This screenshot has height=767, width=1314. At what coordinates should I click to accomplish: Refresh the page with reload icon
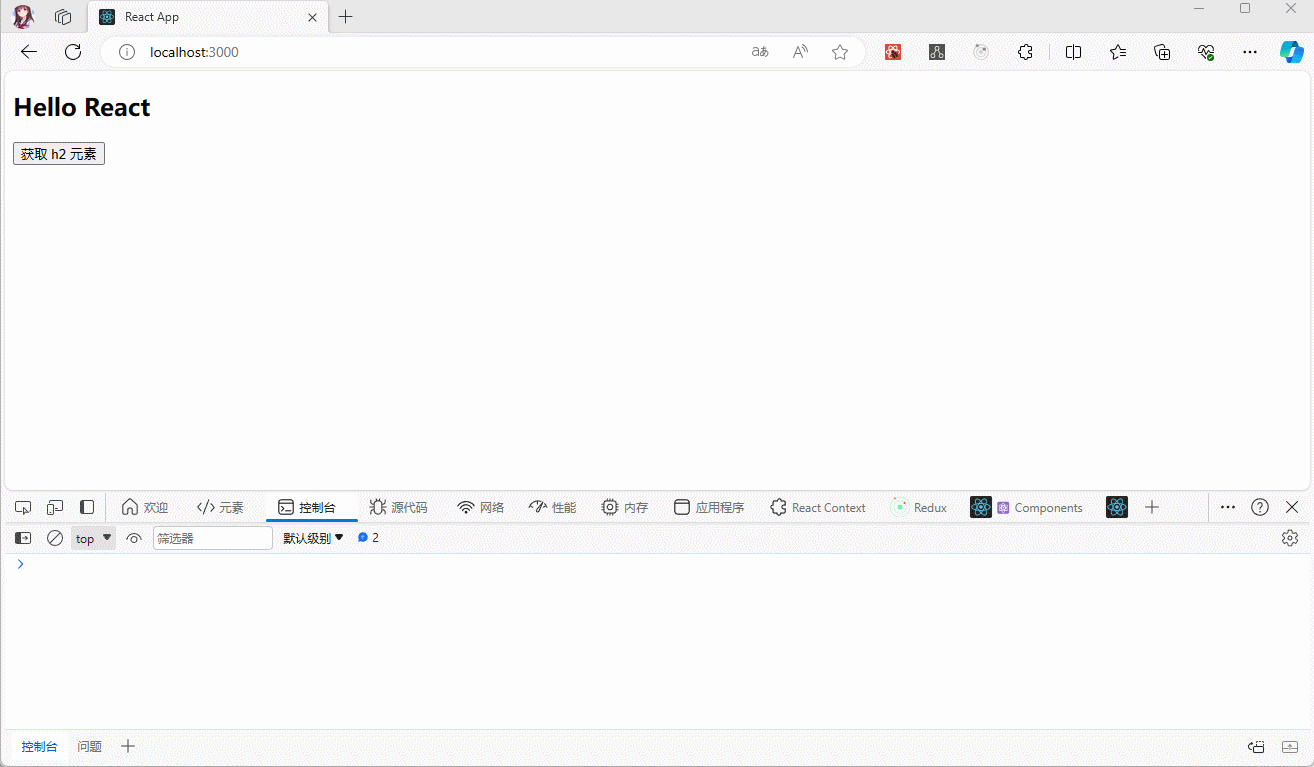[73, 52]
